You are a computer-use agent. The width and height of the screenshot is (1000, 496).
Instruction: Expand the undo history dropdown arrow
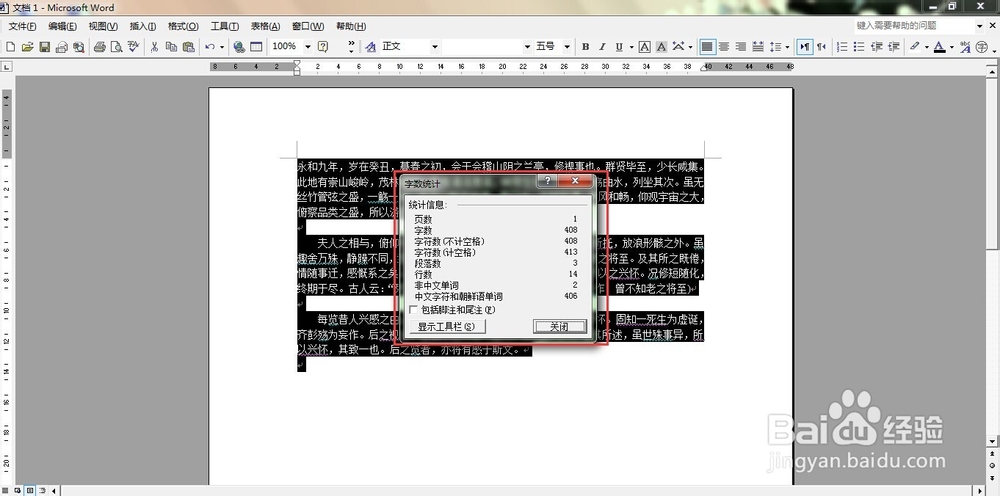tap(222, 47)
